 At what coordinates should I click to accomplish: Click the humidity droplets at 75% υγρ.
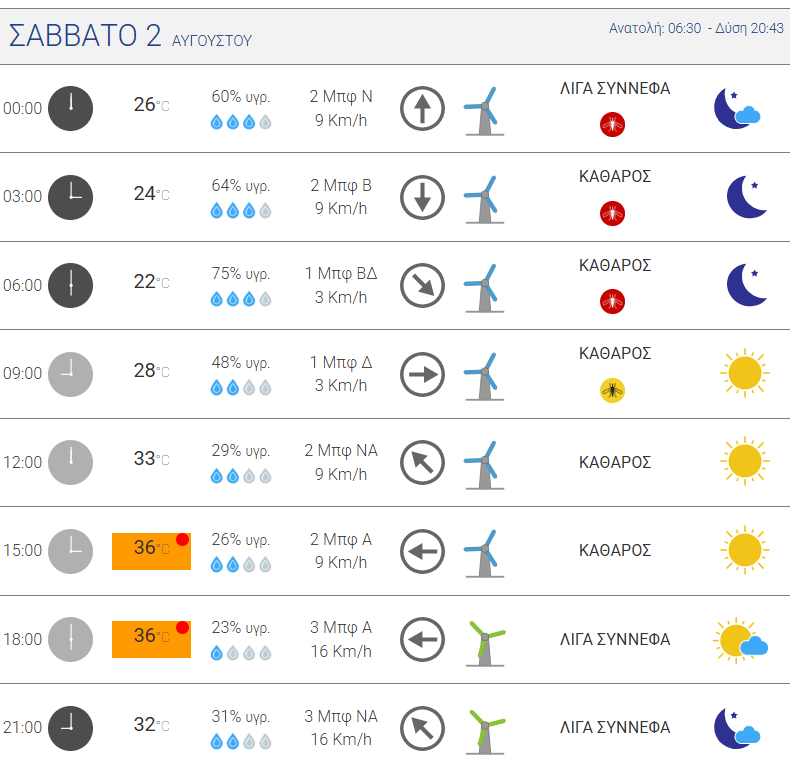point(241,299)
